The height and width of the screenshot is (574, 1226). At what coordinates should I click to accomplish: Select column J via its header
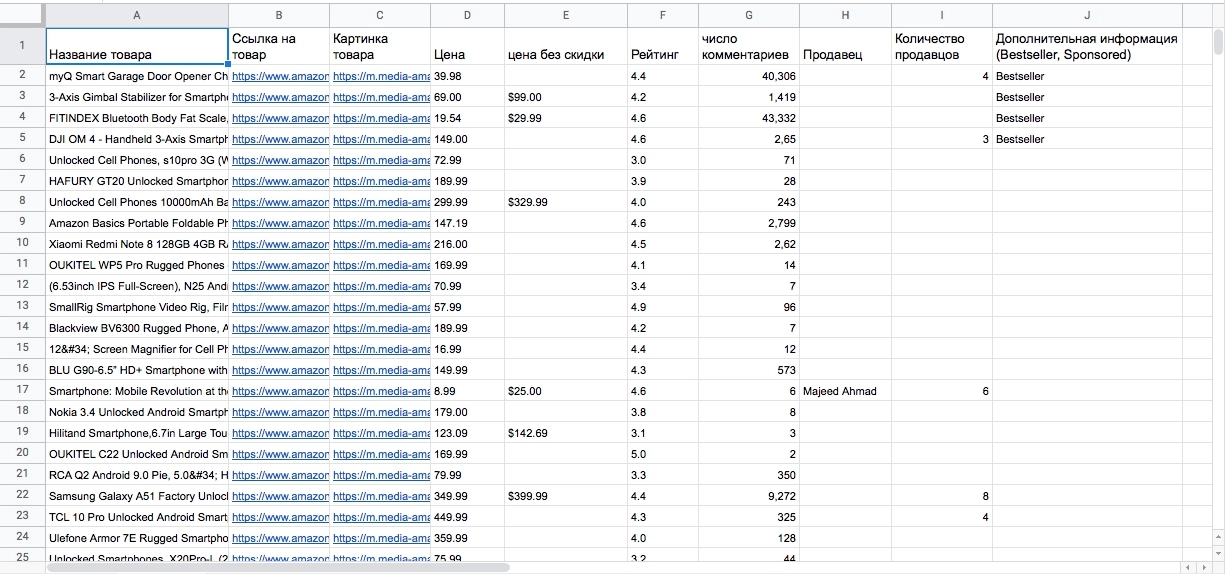click(1087, 15)
